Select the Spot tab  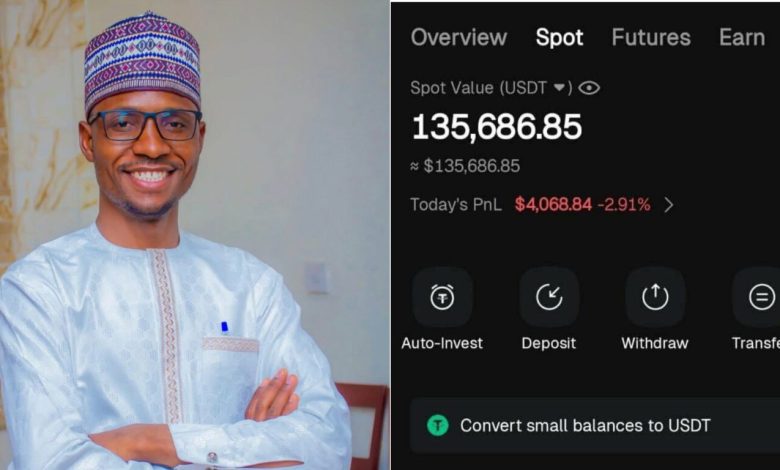coord(559,38)
